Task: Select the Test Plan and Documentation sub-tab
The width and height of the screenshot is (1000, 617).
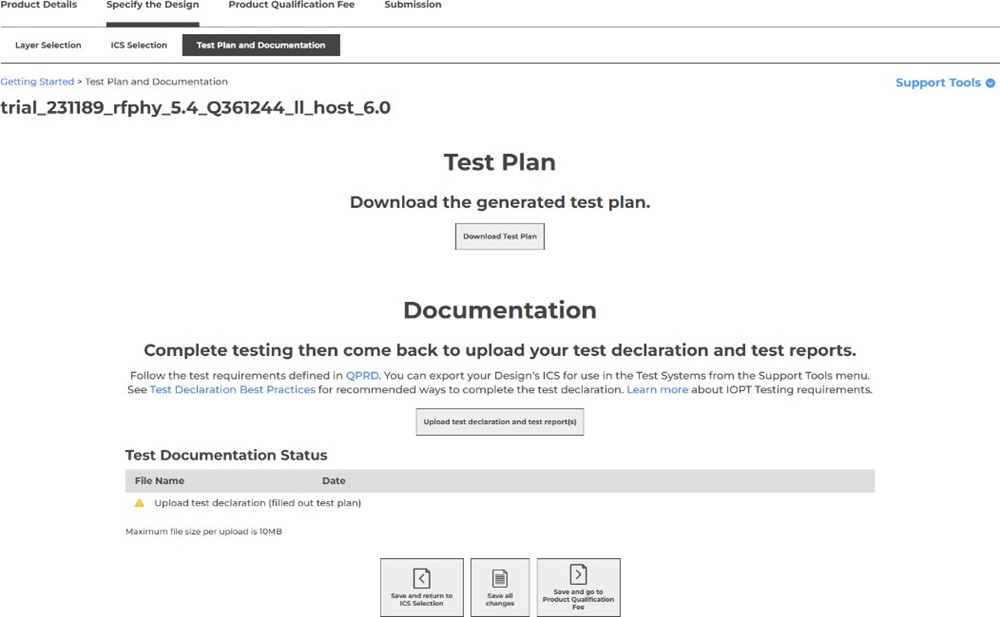Action: tap(261, 45)
